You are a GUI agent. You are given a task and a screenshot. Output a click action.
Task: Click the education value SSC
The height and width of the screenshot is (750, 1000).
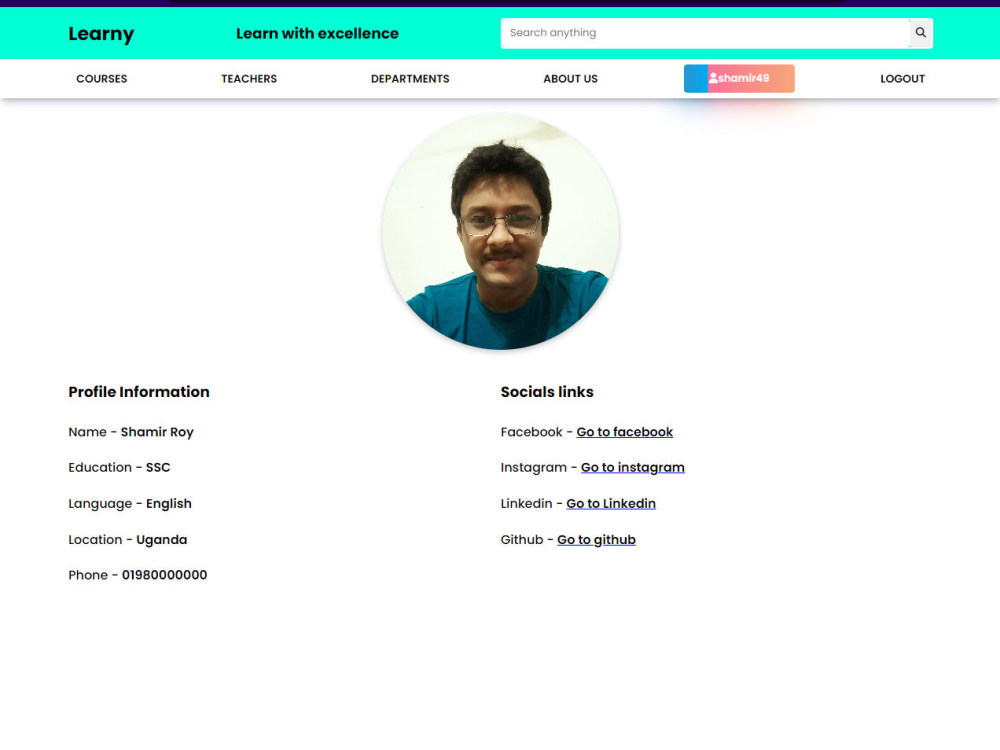point(158,467)
